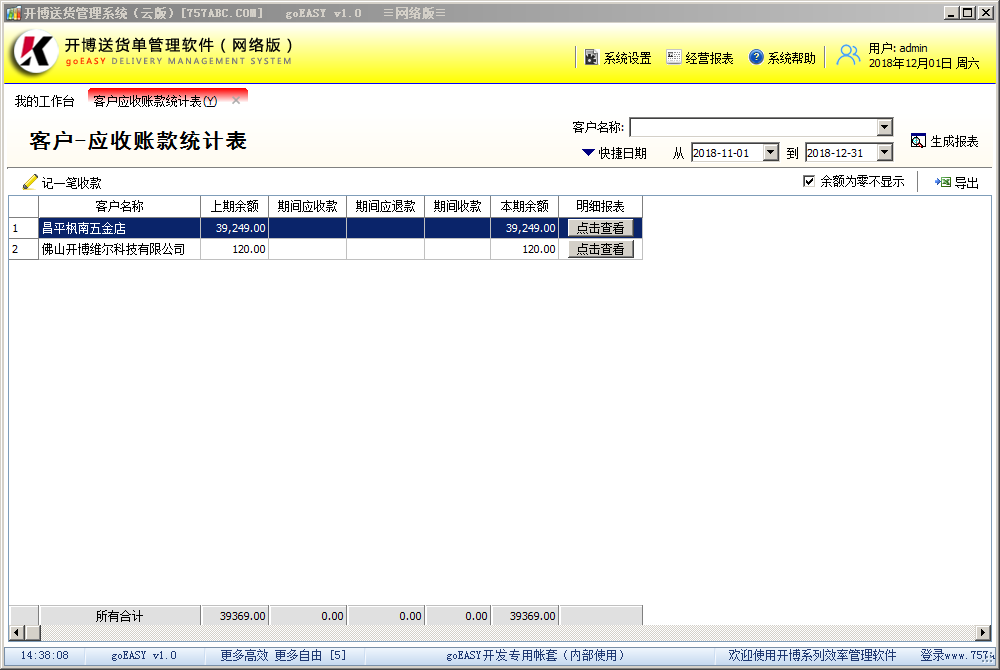This screenshot has height=670, width=1000.
Task: Click 点击查看 for 昌平枫南五金店
Action: point(600,228)
